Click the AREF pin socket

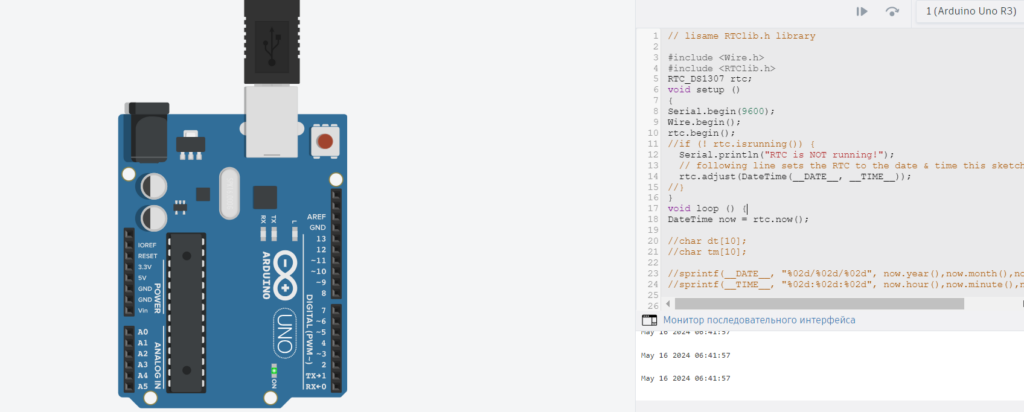[x=336, y=217]
